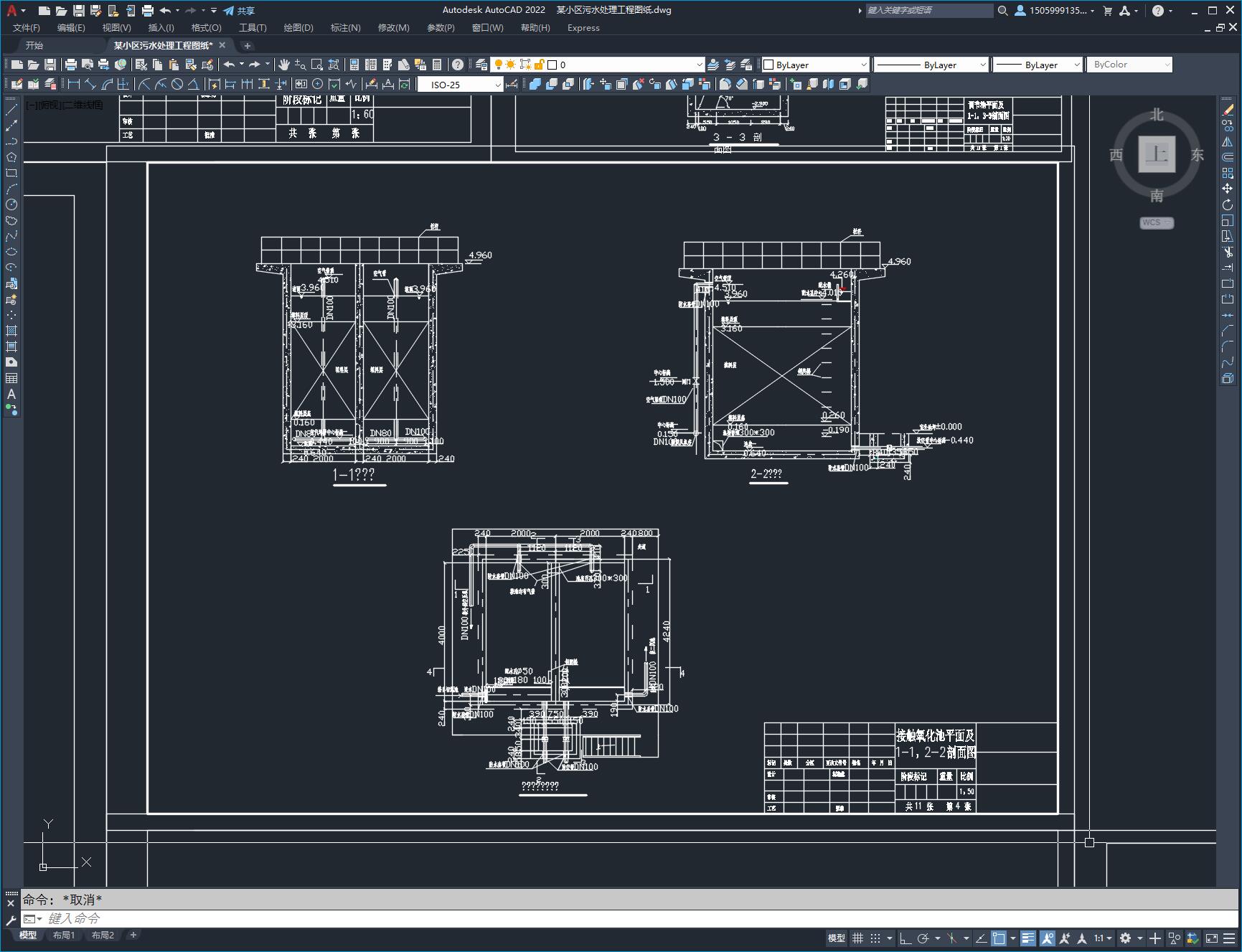Click the Cut to clipboard icon
The height and width of the screenshot is (952, 1242).
141,65
